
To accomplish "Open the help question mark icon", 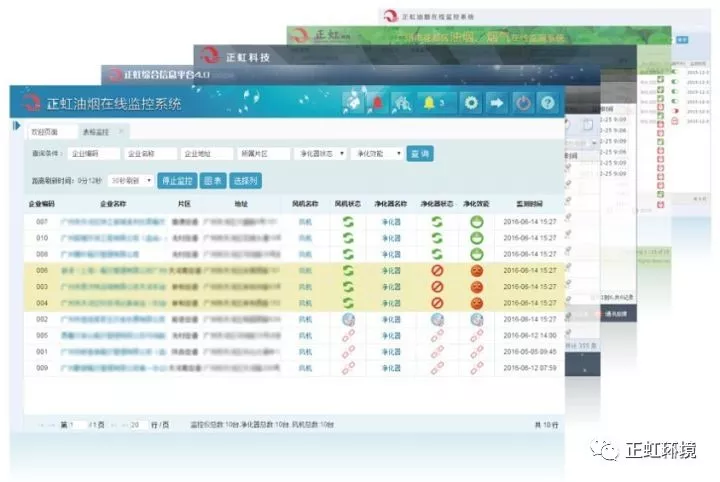I will 547,103.
